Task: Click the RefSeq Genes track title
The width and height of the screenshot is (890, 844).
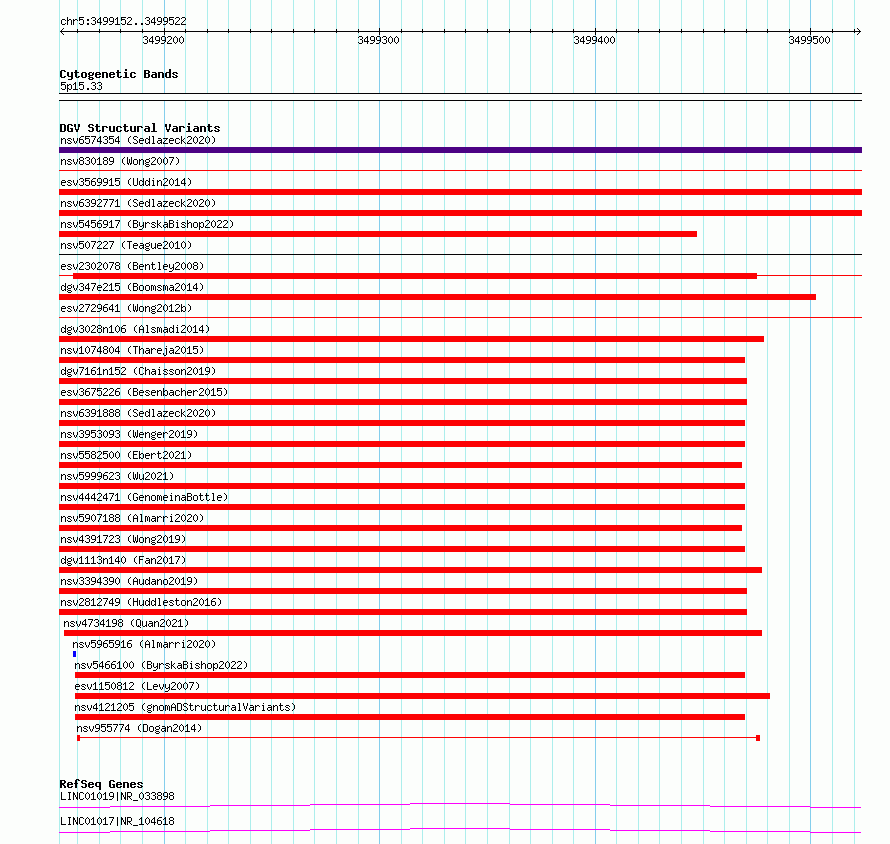Action: (x=101, y=784)
